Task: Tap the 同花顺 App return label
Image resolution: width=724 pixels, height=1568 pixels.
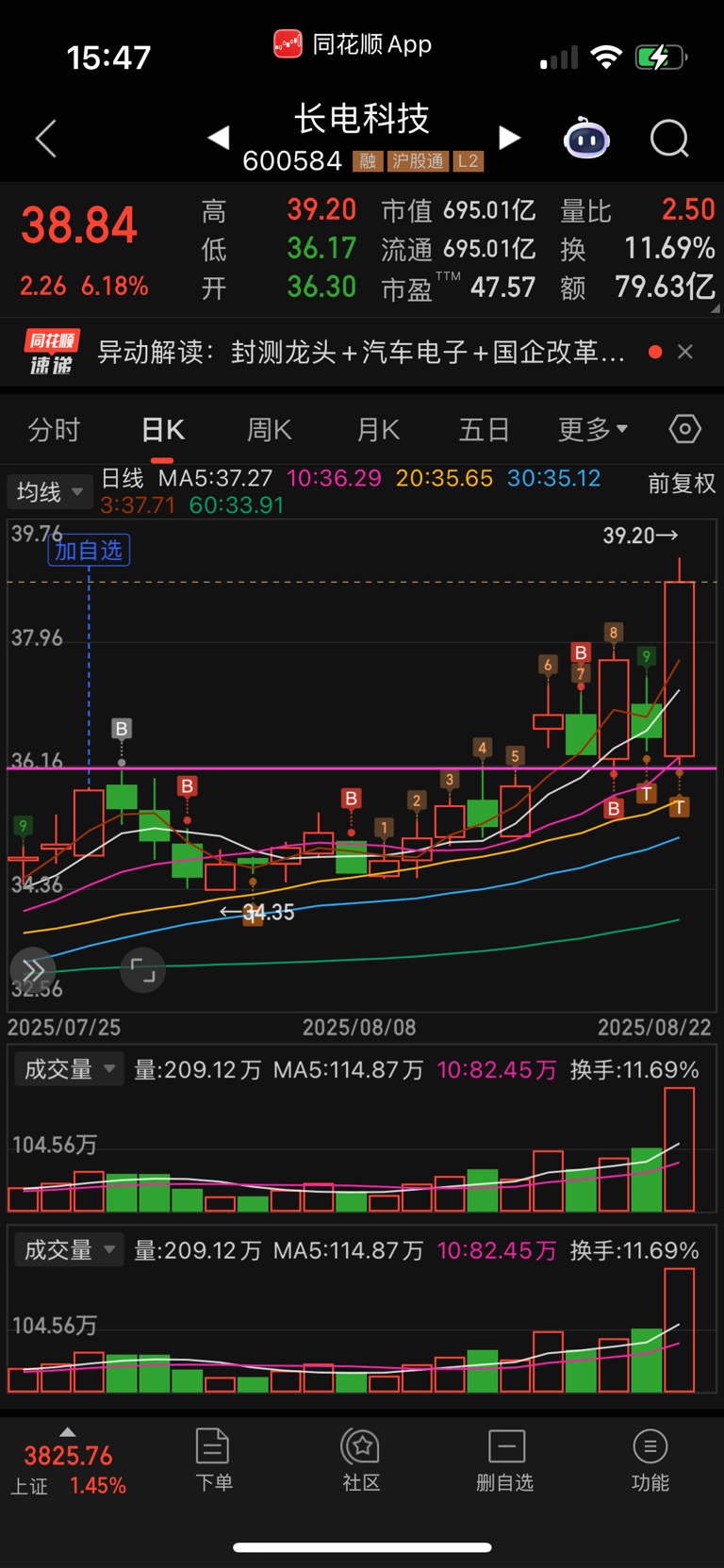Action: coord(353,44)
